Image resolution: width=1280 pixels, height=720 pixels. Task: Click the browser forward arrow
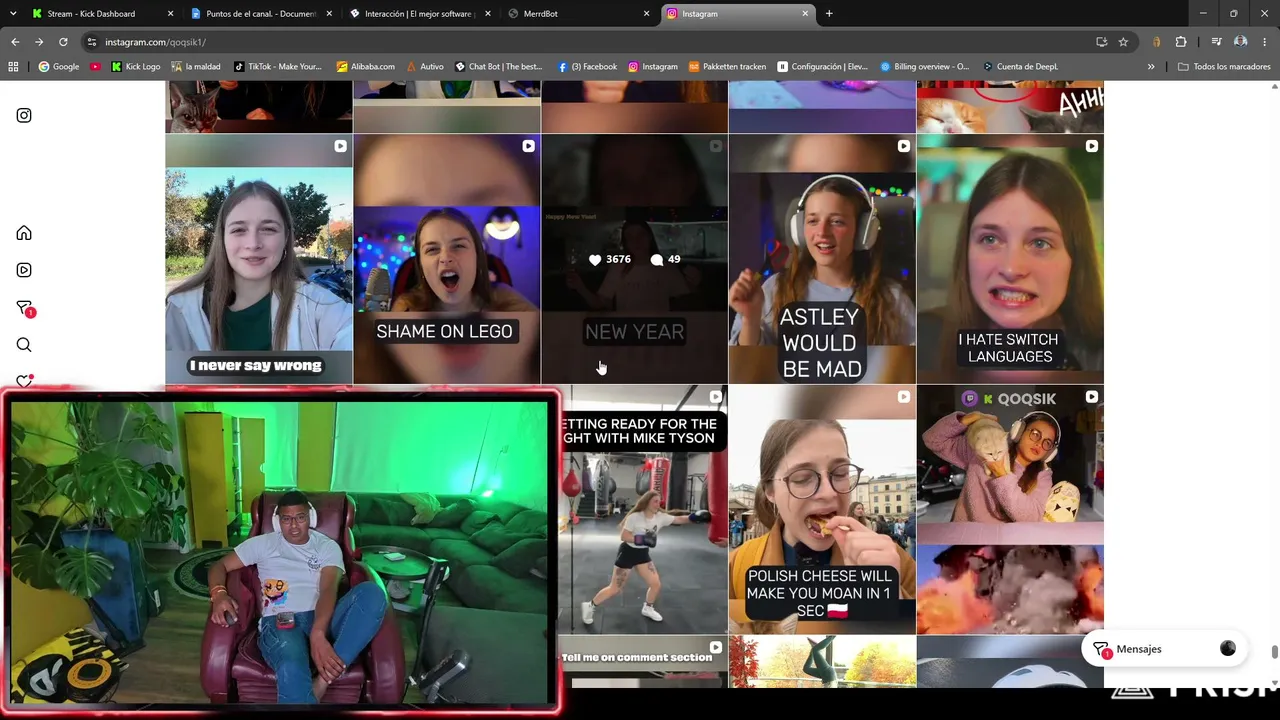pyautogui.click(x=39, y=42)
